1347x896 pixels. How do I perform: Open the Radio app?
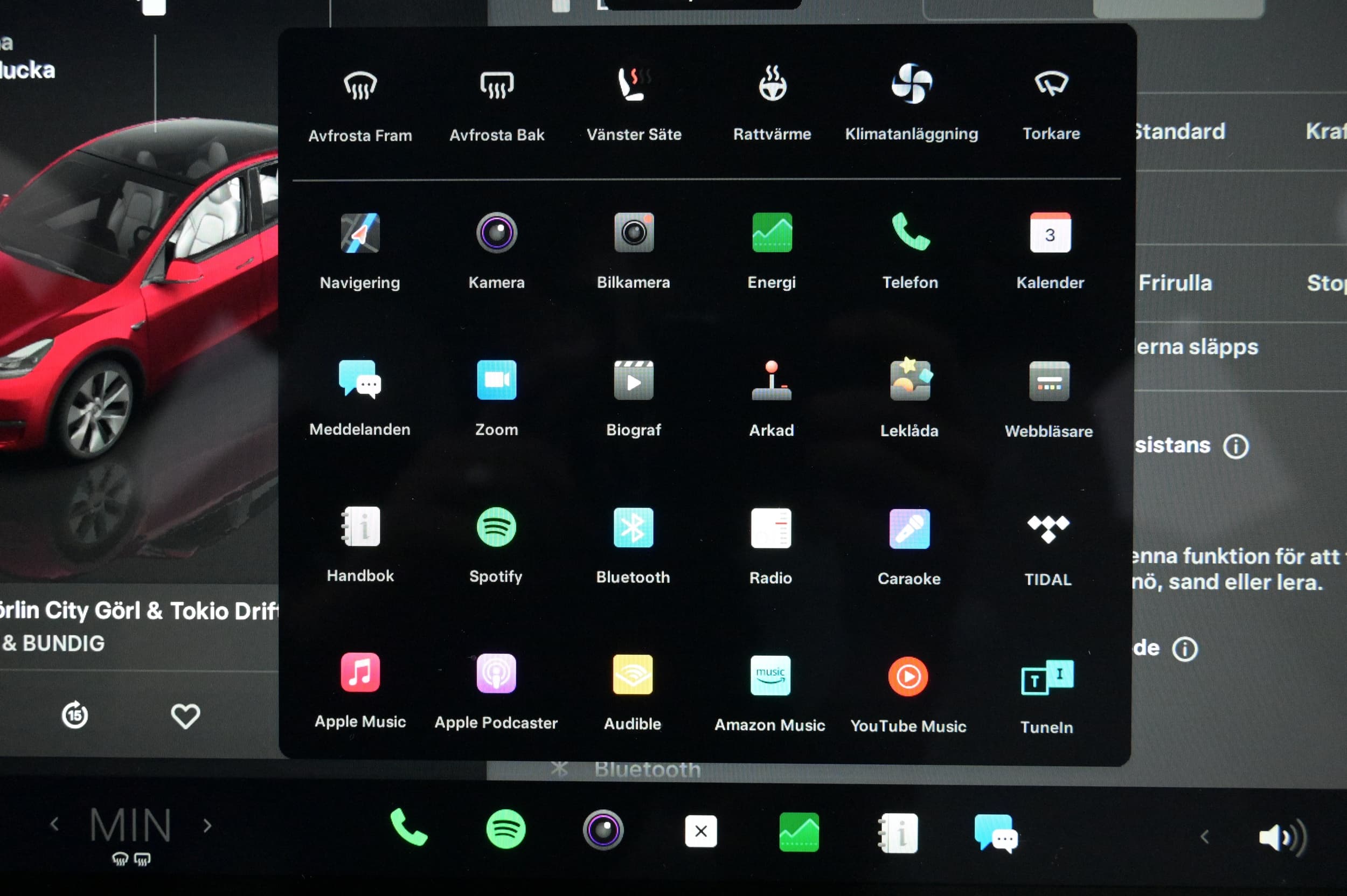click(771, 547)
